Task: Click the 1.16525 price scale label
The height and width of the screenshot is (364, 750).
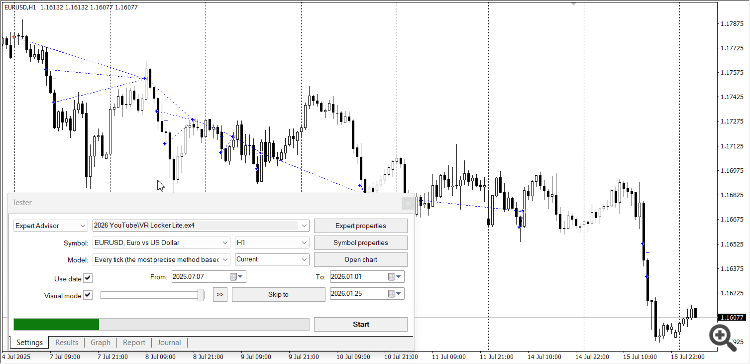Action: pyautogui.click(x=732, y=244)
